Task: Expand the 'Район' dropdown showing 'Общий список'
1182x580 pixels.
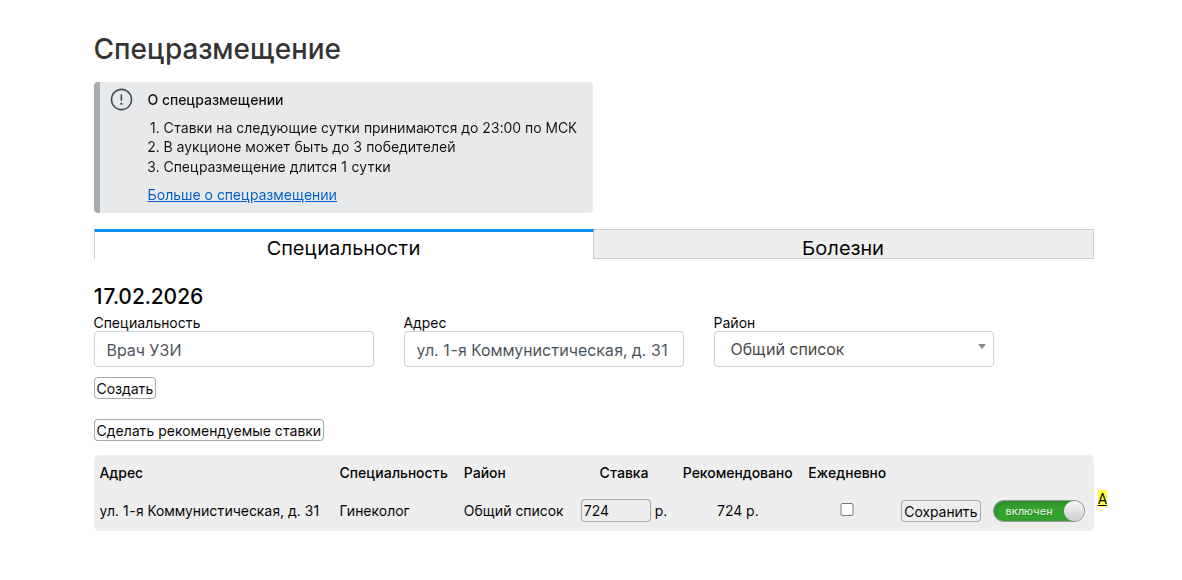Action: pos(853,350)
